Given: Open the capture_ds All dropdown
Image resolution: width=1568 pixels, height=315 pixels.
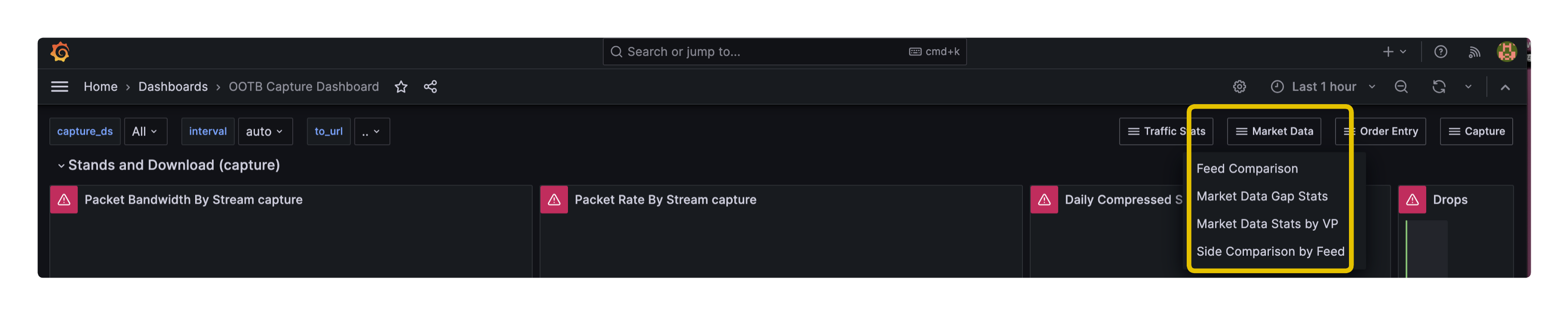Looking at the screenshot, I should 145,131.
